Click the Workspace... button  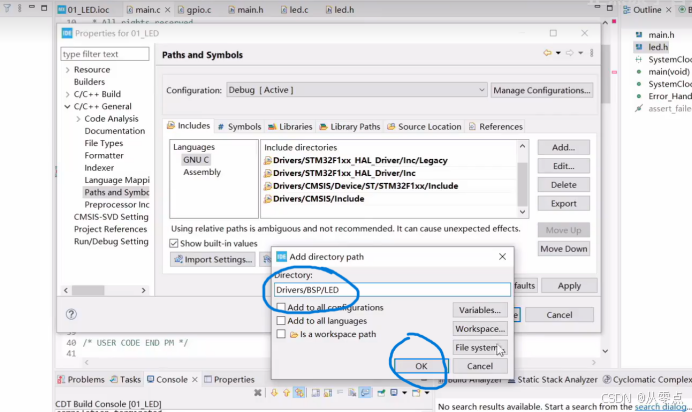[x=480, y=329]
